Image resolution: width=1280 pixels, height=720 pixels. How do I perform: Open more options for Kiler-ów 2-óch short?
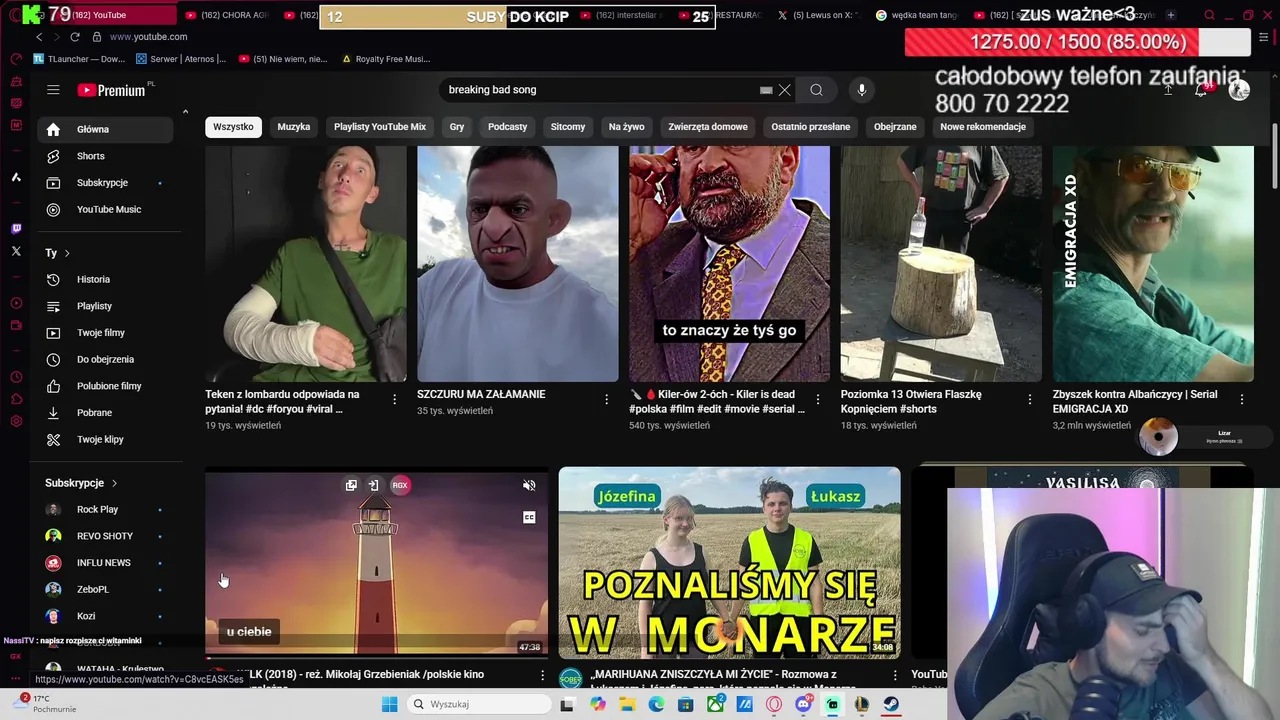tap(818, 399)
